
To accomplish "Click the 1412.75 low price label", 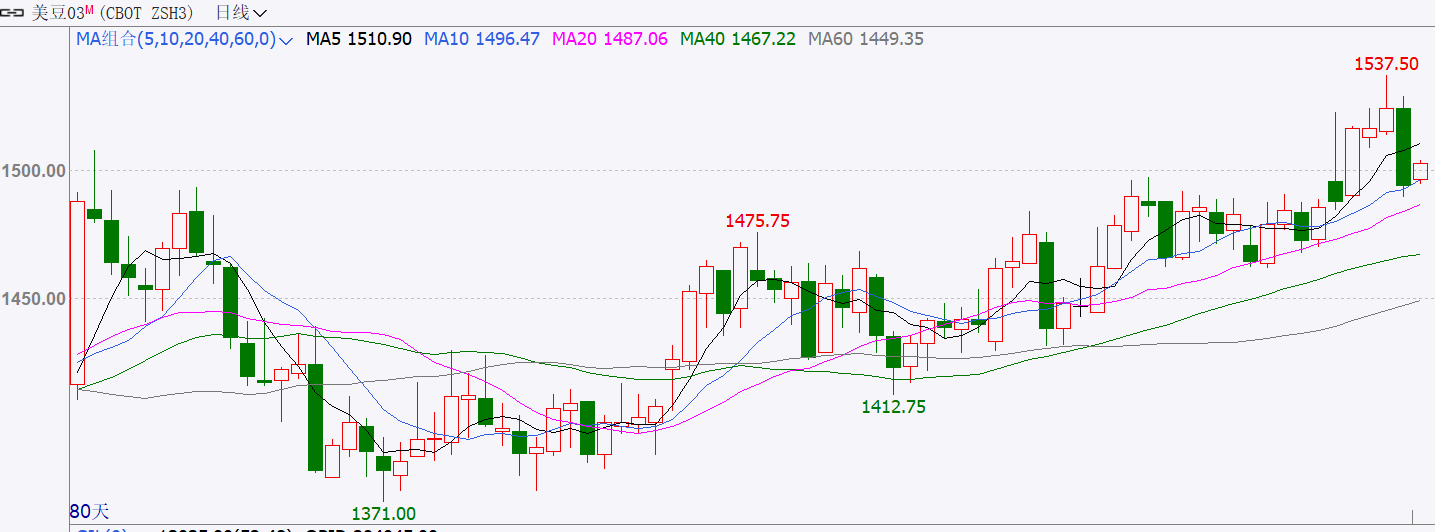I will (x=894, y=407).
